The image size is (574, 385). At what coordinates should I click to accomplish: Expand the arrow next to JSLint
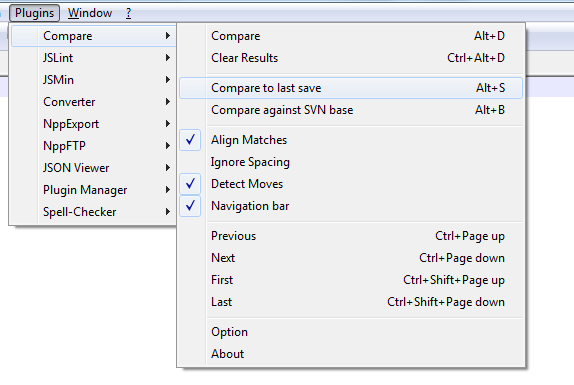point(168,57)
